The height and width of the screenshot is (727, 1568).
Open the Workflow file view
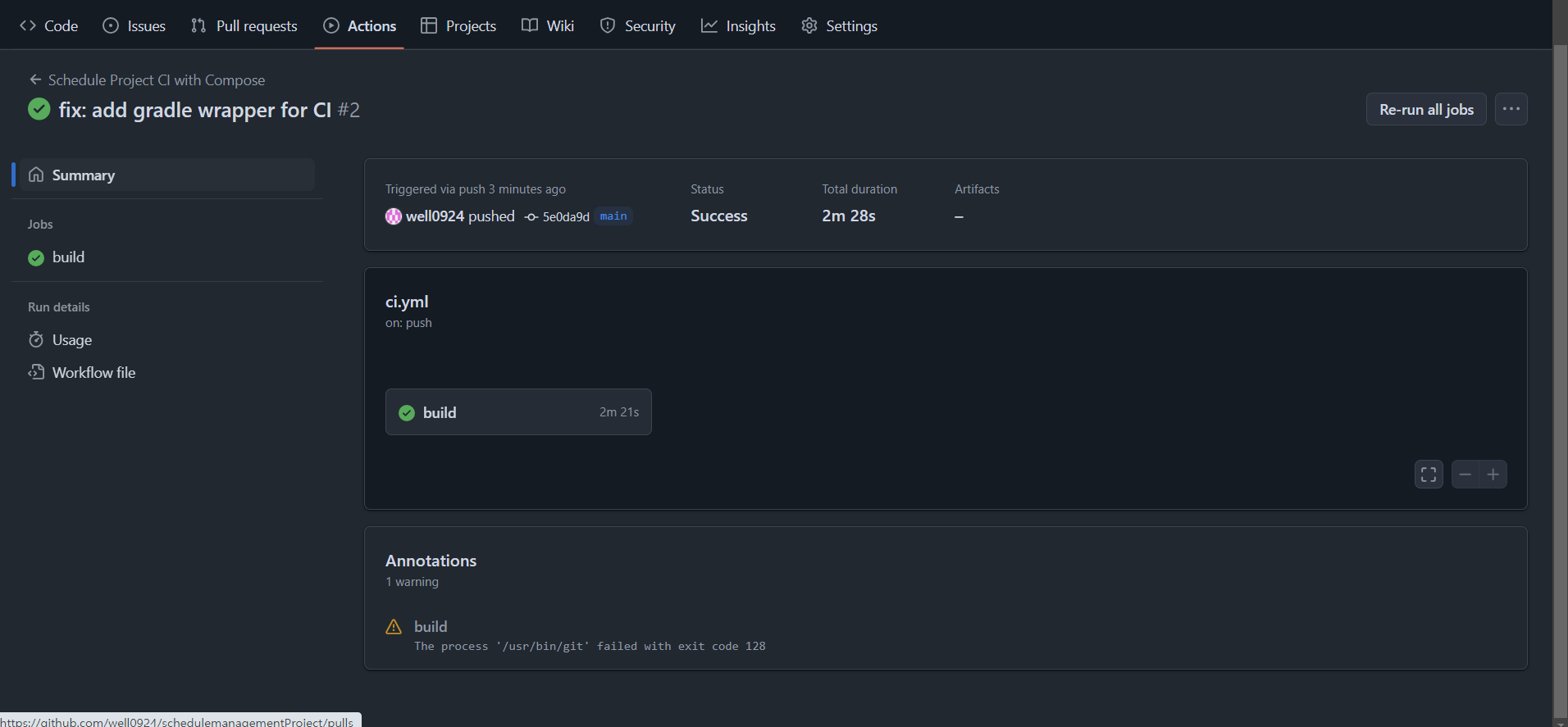pos(167,372)
